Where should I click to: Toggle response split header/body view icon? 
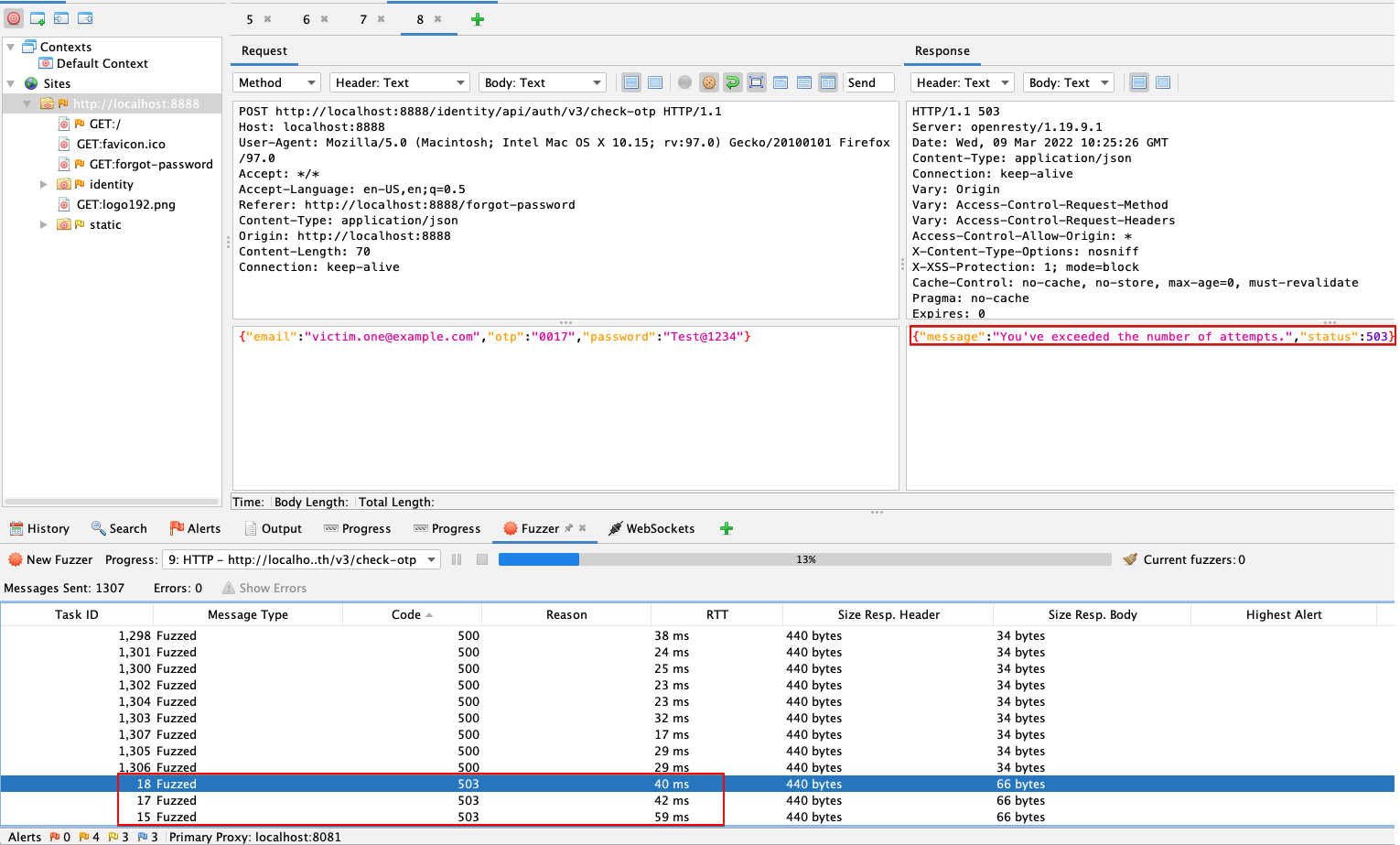click(1139, 82)
